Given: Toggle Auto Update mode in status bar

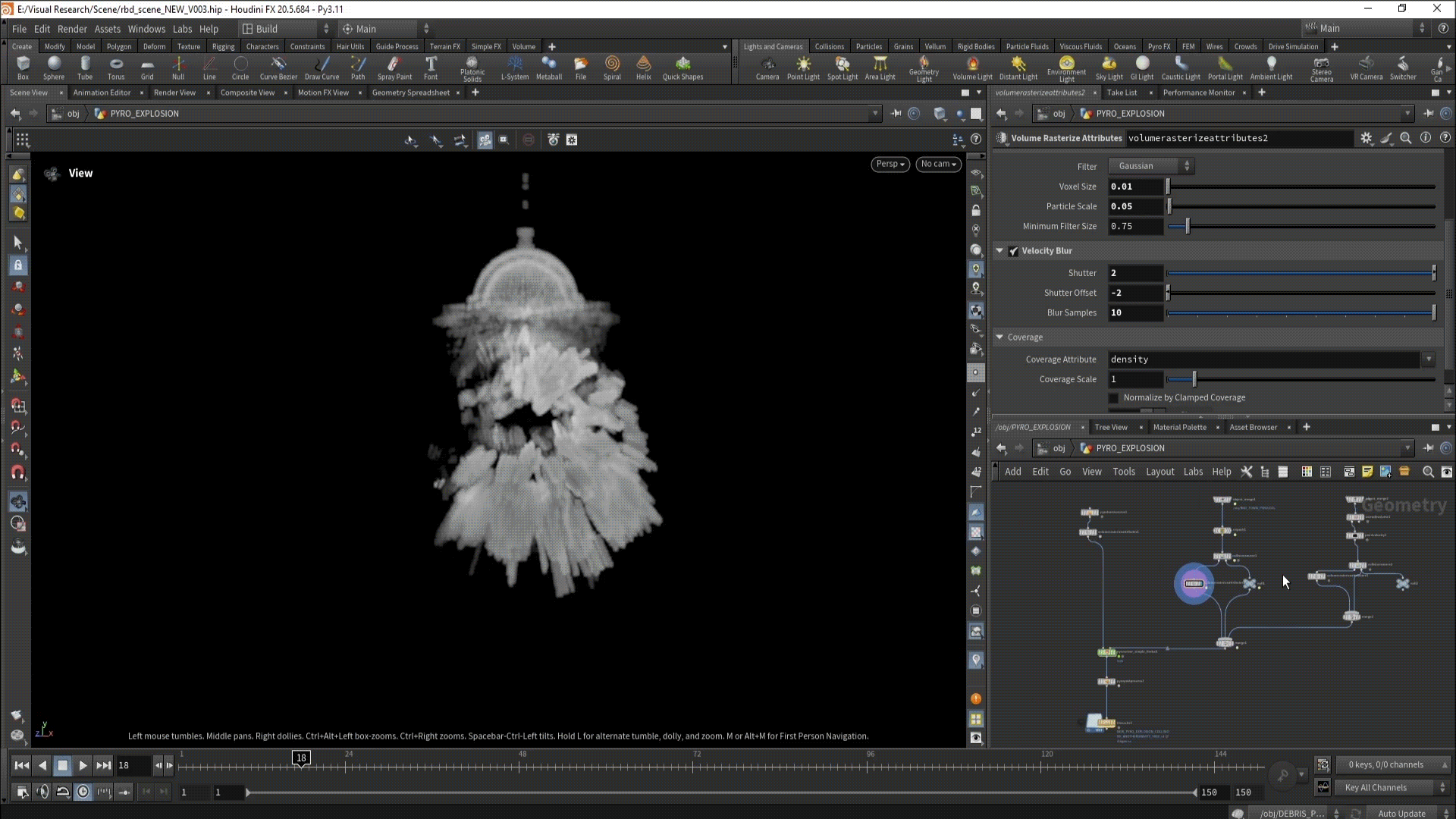Looking at the screenshot, I should pos(1401,813).
